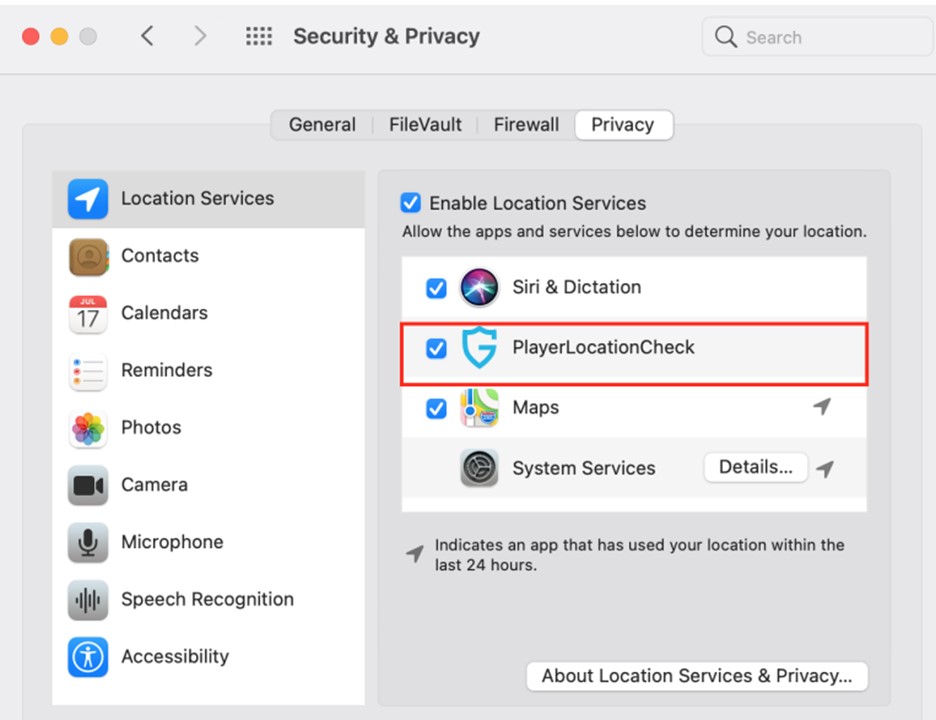936x720 pixels.
Task: Open Speech Recognition privacy settings
Action: (207, 599)
